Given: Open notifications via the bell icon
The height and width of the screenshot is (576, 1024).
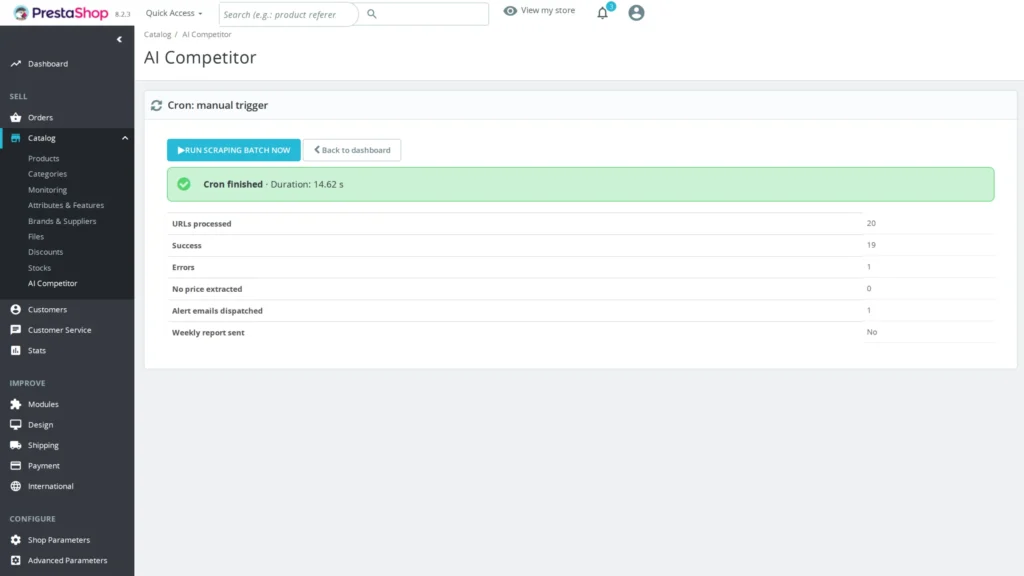Looking at the screenshot, I should click(603, 13).
